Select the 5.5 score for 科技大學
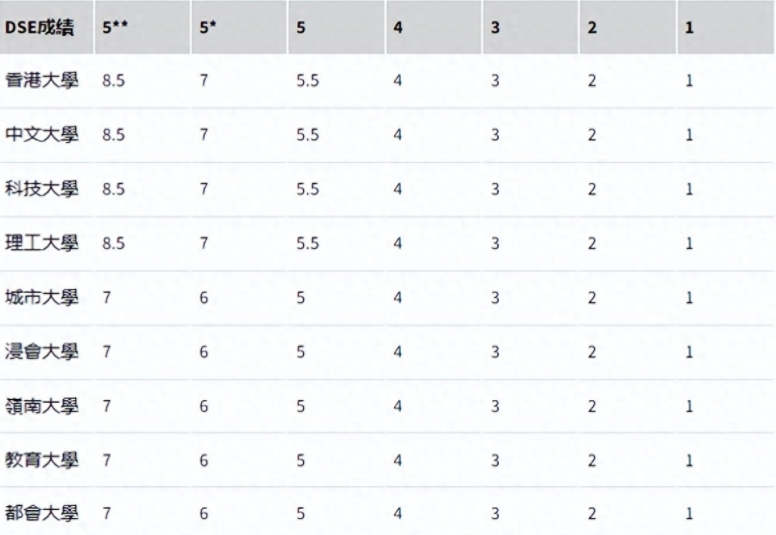 (x=307, y=189)
